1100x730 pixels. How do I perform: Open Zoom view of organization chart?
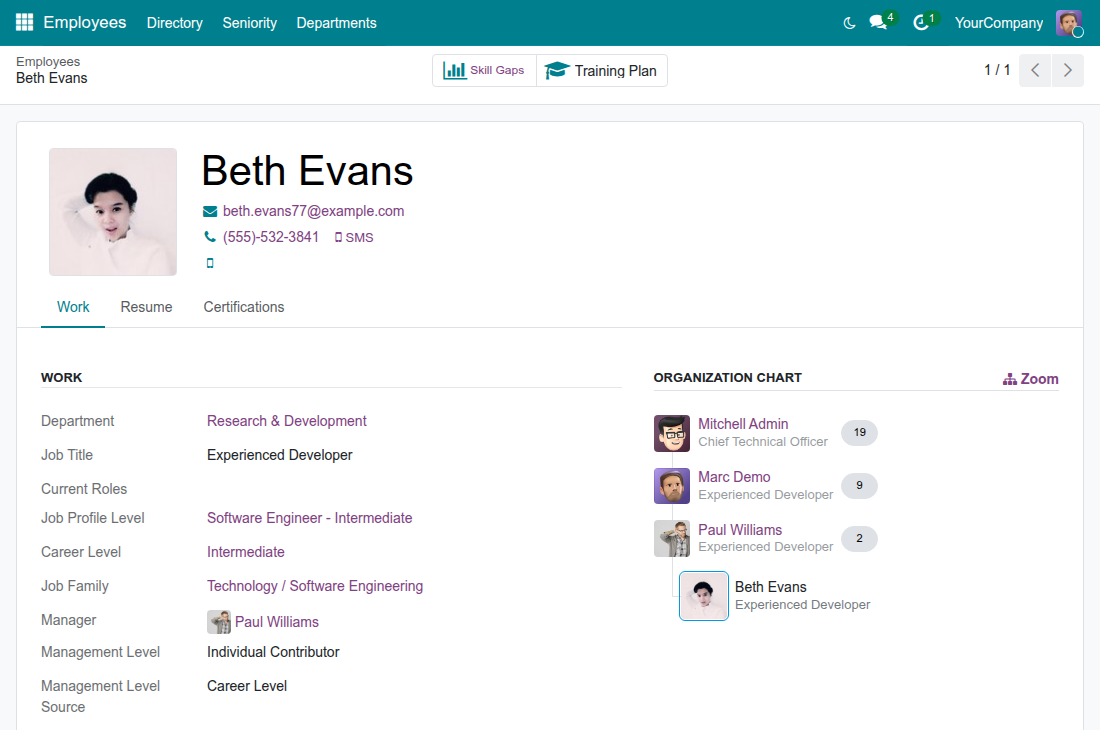tap(1031, 379)
